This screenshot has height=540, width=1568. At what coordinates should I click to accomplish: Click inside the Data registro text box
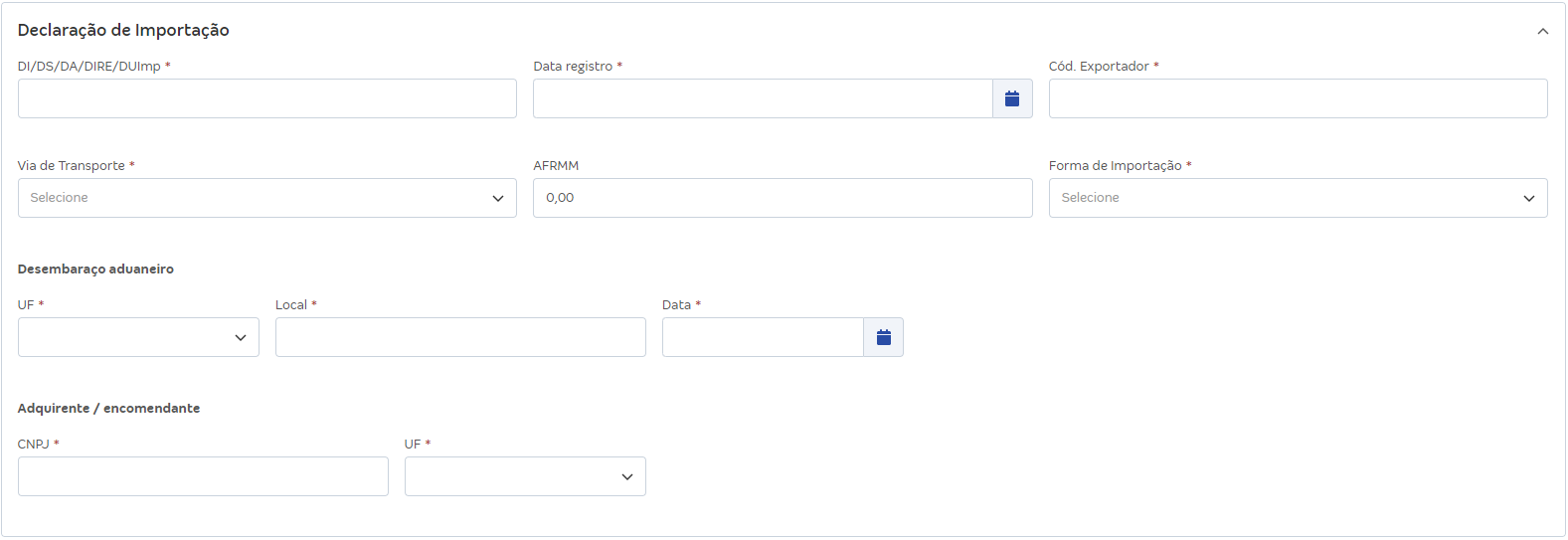[763, 98]
